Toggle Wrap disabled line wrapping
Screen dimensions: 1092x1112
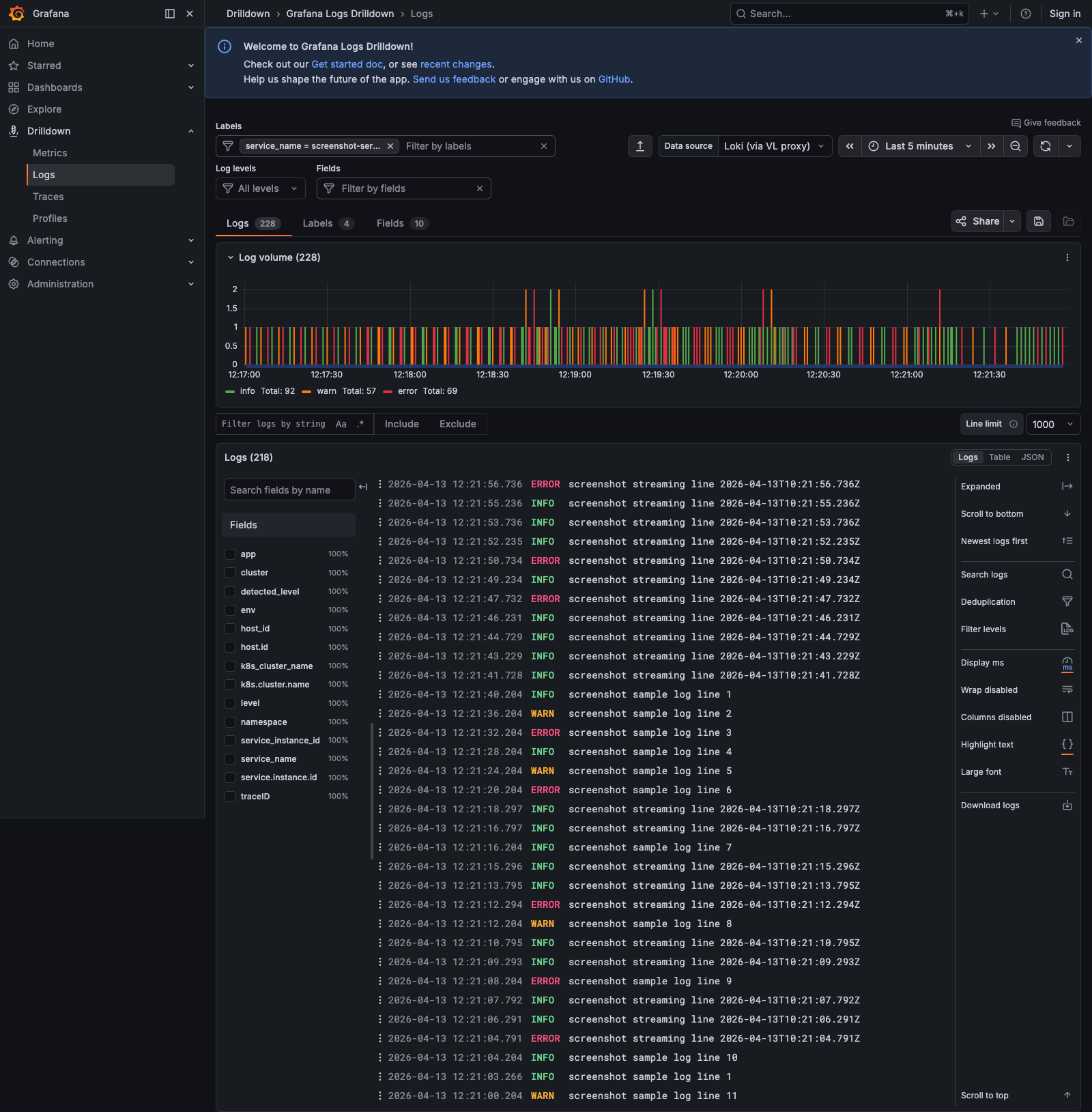pyautogui.click(x=1067, y=689)
